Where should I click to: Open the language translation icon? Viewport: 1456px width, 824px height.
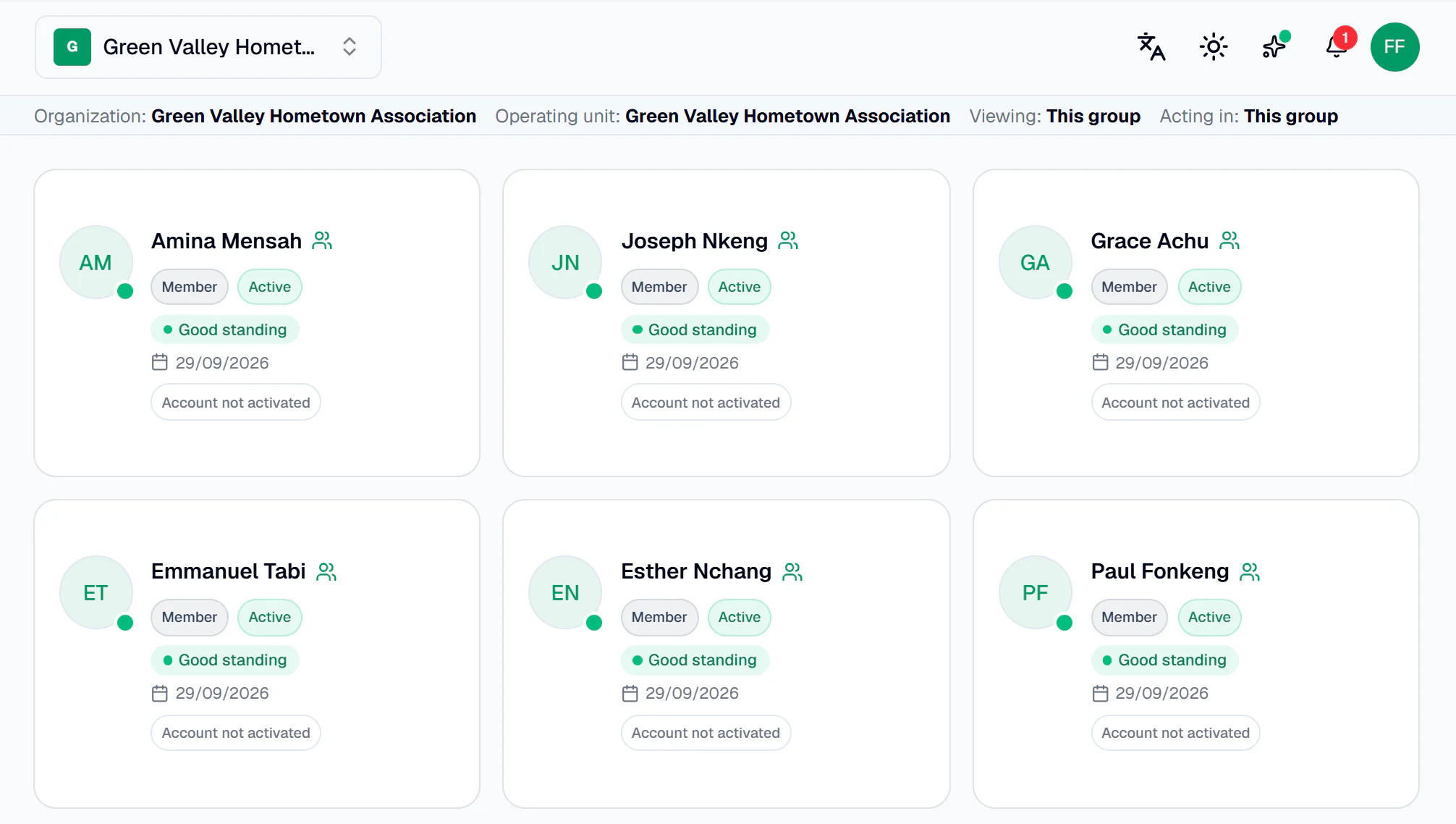[1151, 47]
